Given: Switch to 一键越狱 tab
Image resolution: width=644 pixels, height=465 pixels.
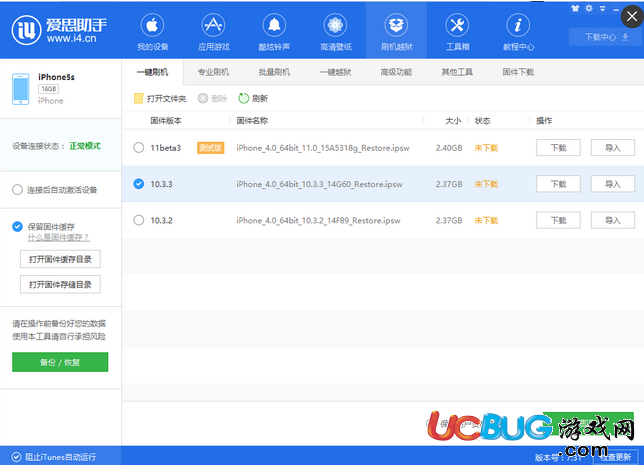Looking at the screenshot, I should point(335,72).
